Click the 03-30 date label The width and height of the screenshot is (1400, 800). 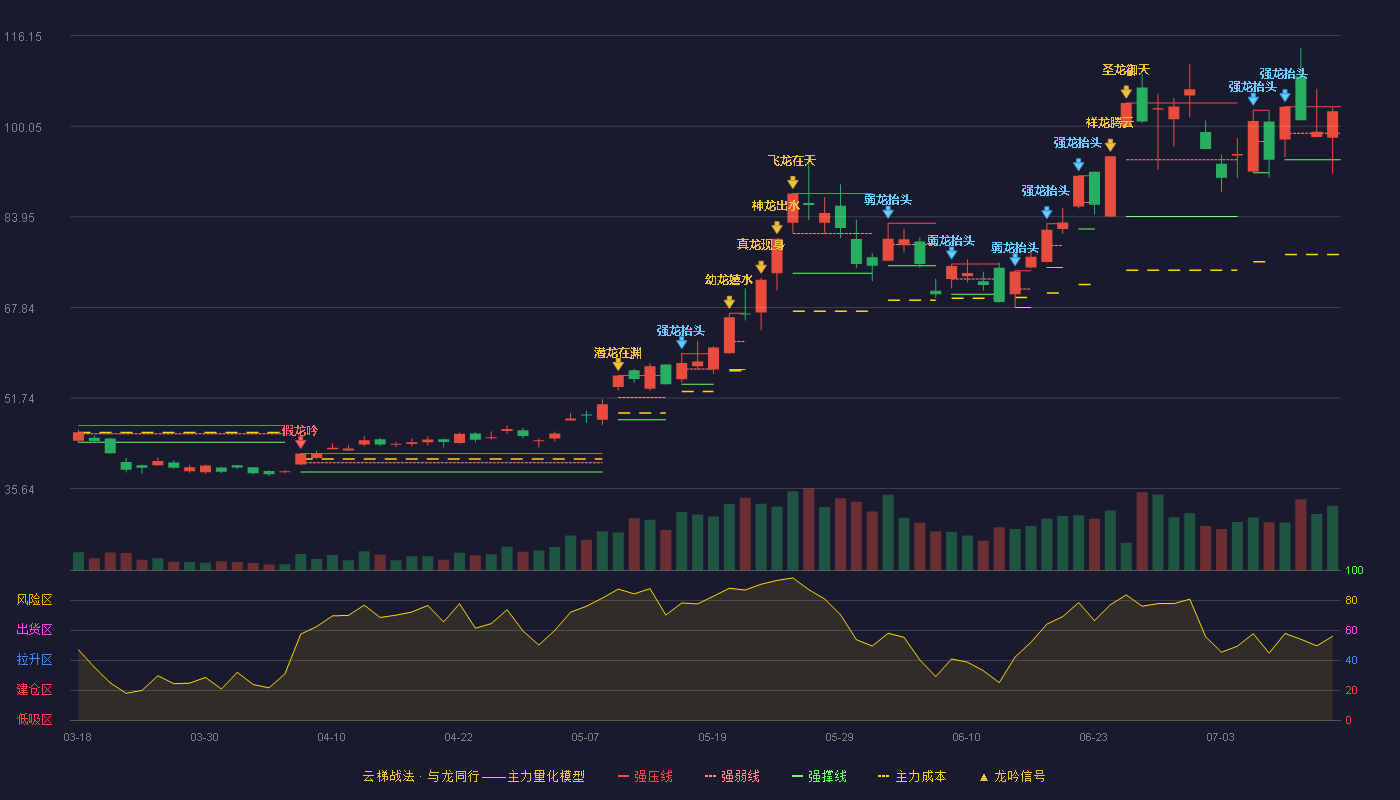(x=204, y=737)
